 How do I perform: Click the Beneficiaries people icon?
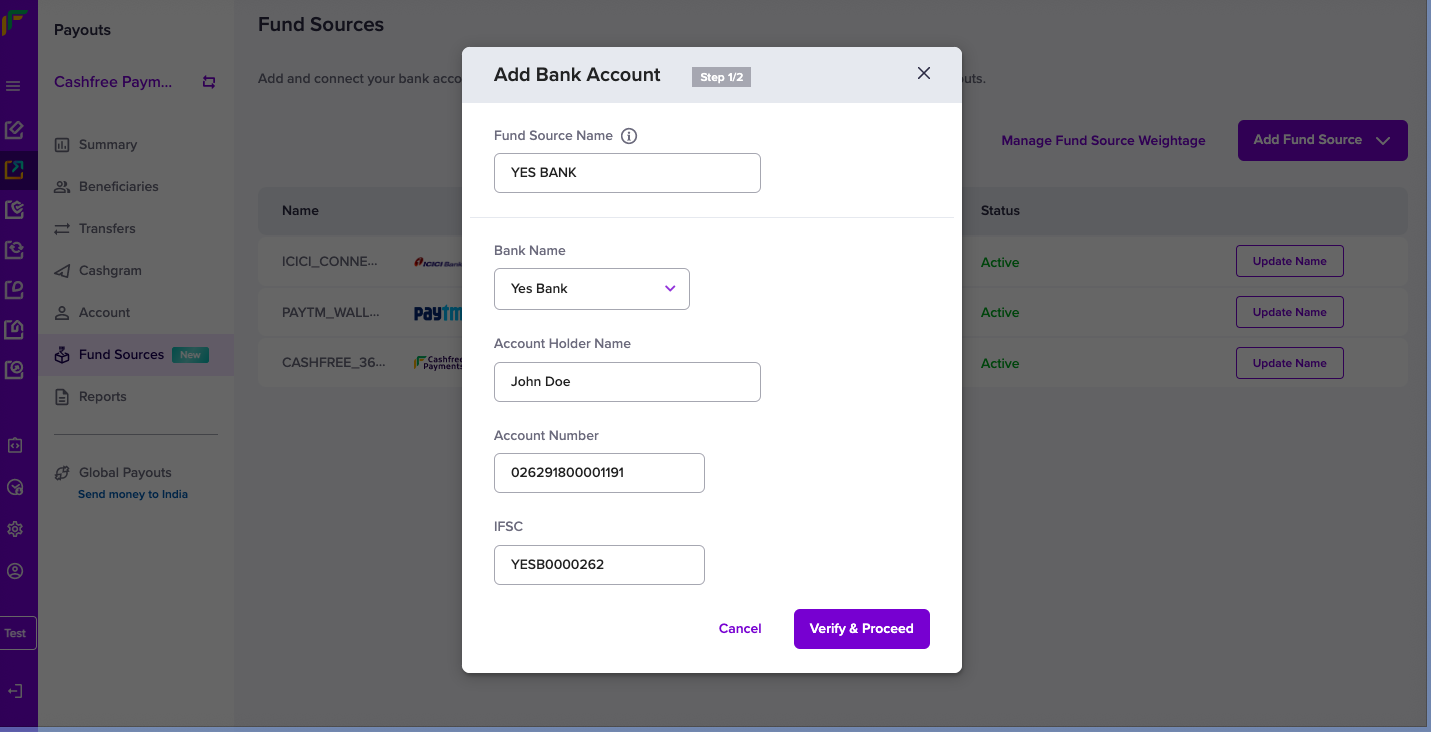pyautogui.click(x=62, y=187)
